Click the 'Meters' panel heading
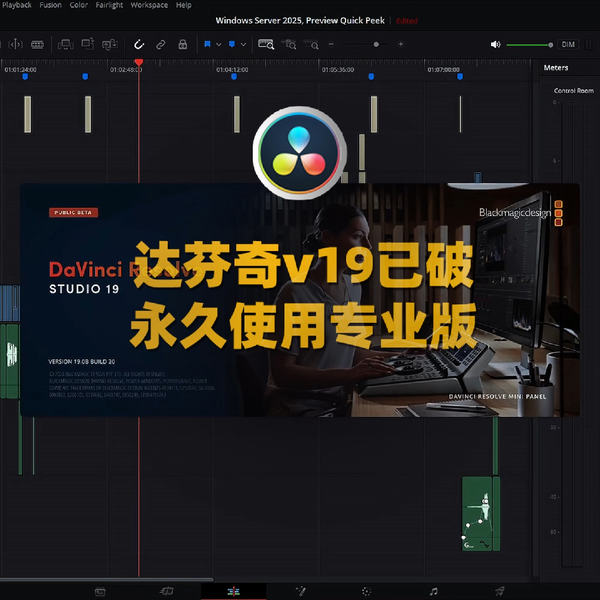The width and height of the screenshot is (600, 600). click(556, 68)
